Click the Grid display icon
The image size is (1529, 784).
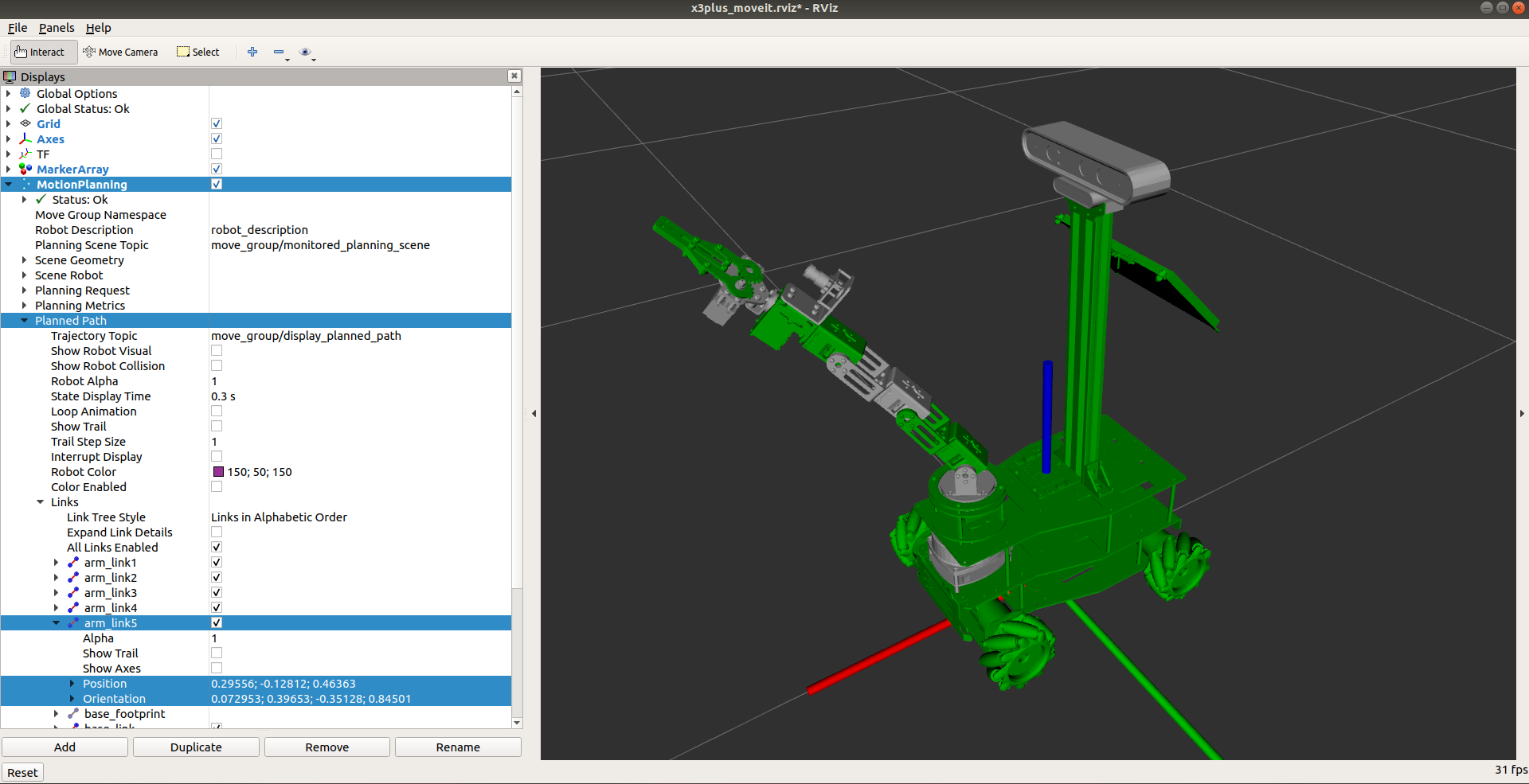coord(25,123)
